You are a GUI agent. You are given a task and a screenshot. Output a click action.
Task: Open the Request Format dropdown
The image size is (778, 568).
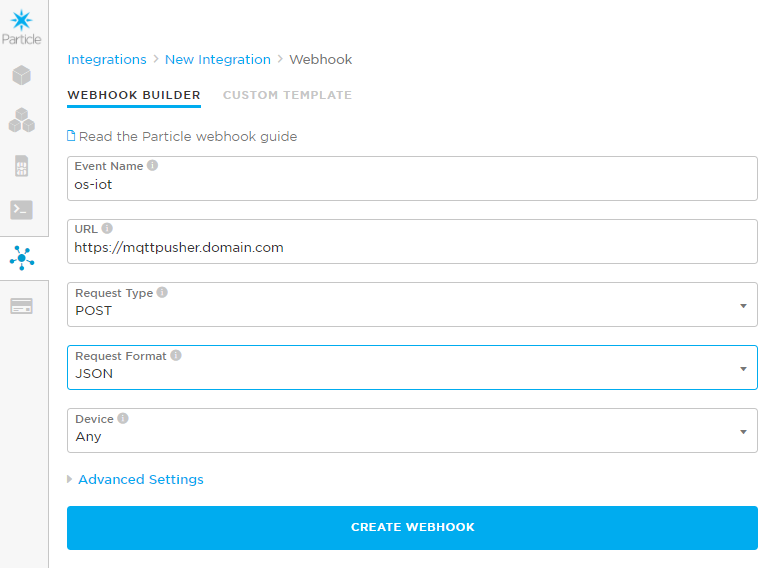tap(412, 368)
